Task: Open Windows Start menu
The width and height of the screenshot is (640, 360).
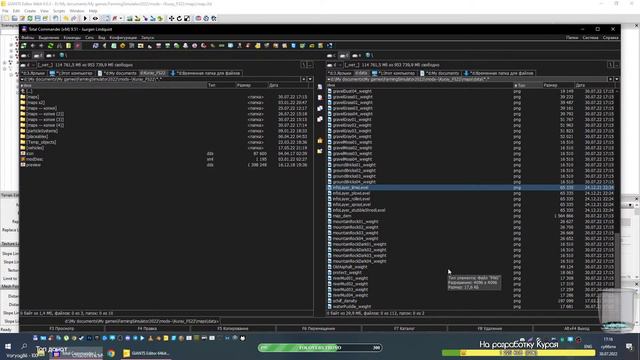Action: click(x=8, y=347)
